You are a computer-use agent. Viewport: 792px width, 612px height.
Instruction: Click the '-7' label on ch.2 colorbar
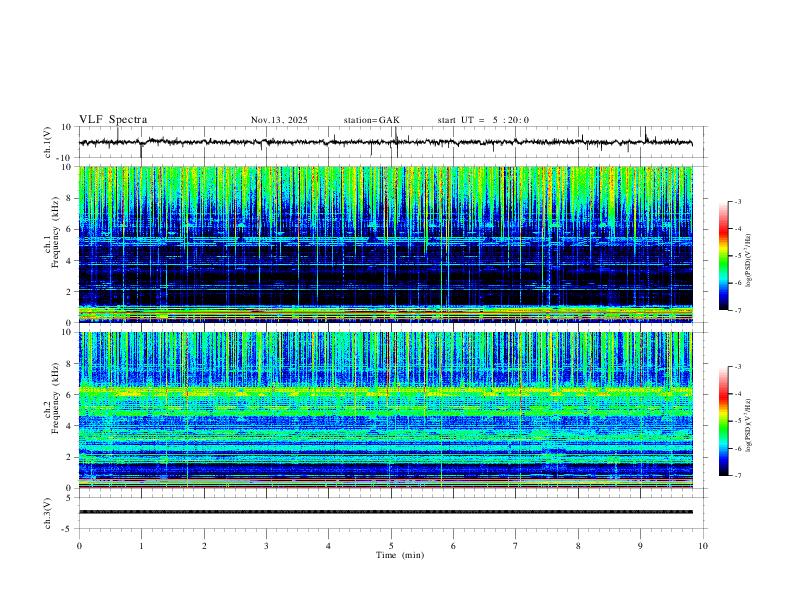pyautogui.click(x=737, y=475)
